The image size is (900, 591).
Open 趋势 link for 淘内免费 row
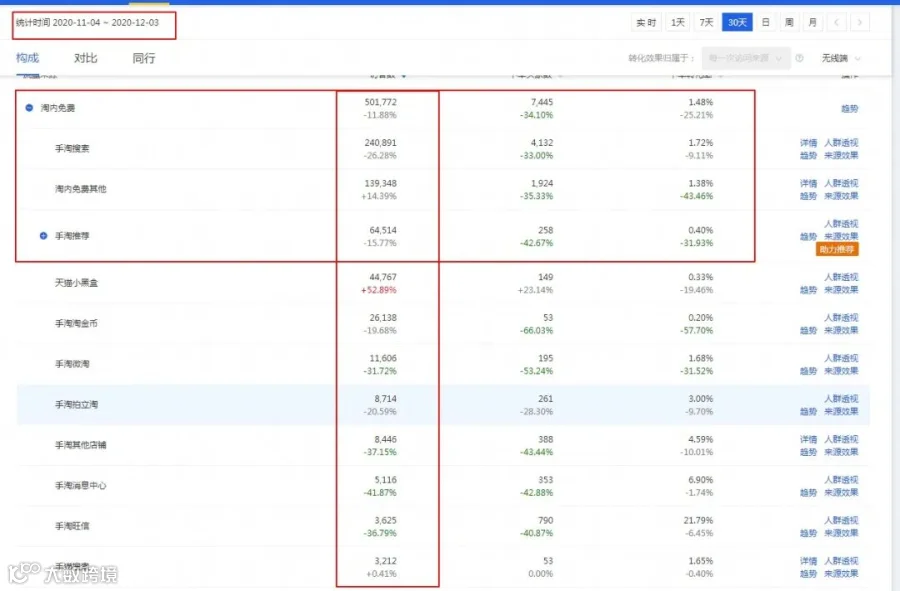pyautogui.click(x=849, y=108)
